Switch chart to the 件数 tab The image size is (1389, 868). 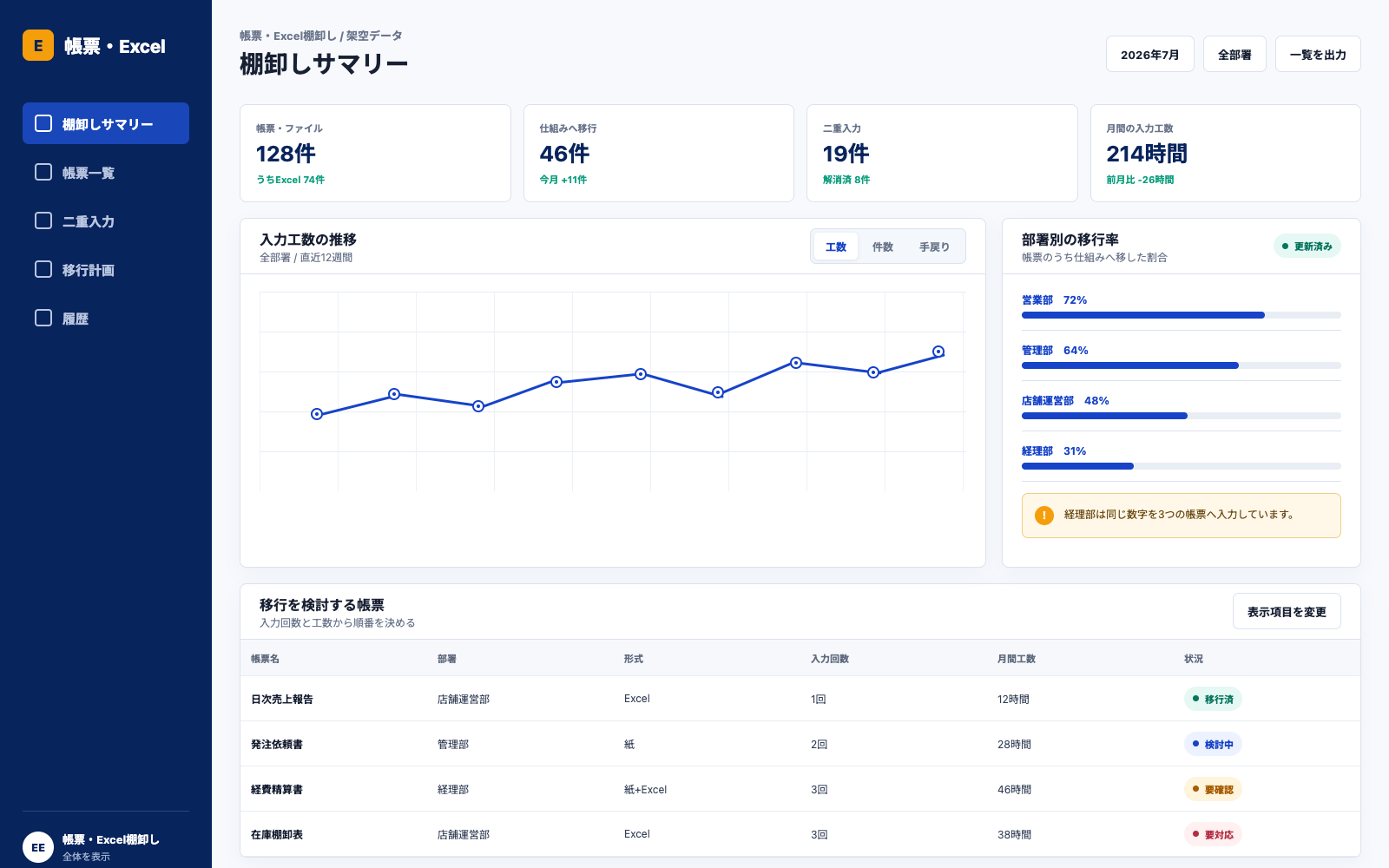point(883,247)
